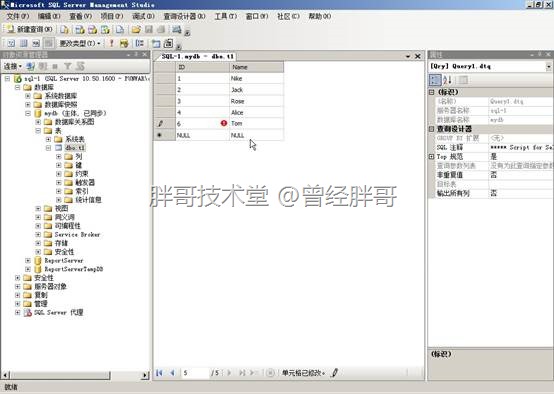Viewport: 554px width, 394px height.
Task: Toggle the Diagram pane
Action: [11, 43]
